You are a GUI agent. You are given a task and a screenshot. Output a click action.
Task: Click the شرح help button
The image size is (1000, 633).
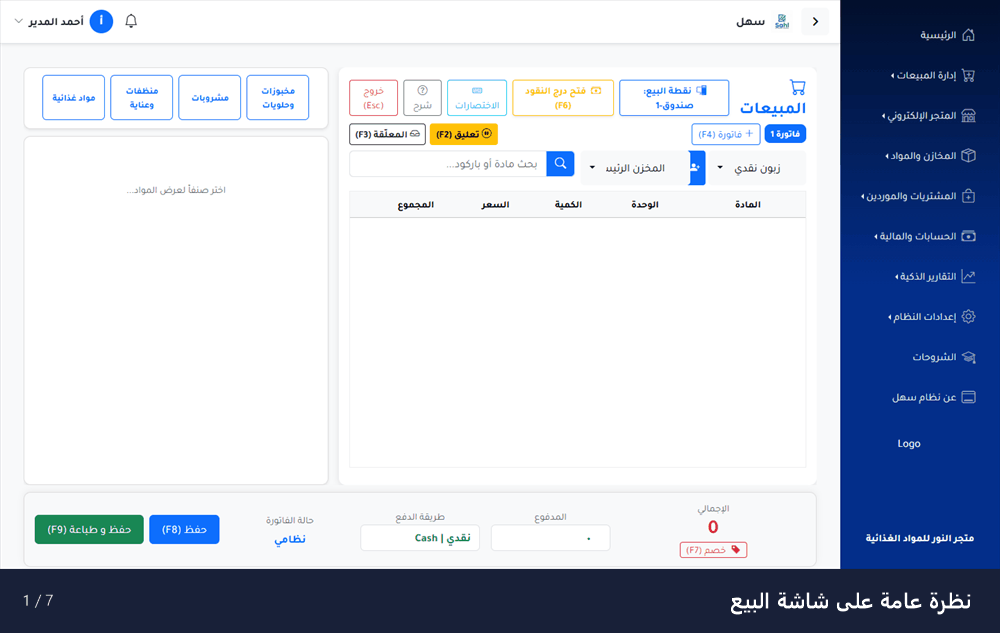pyautogui.click(x=422, y=98)
